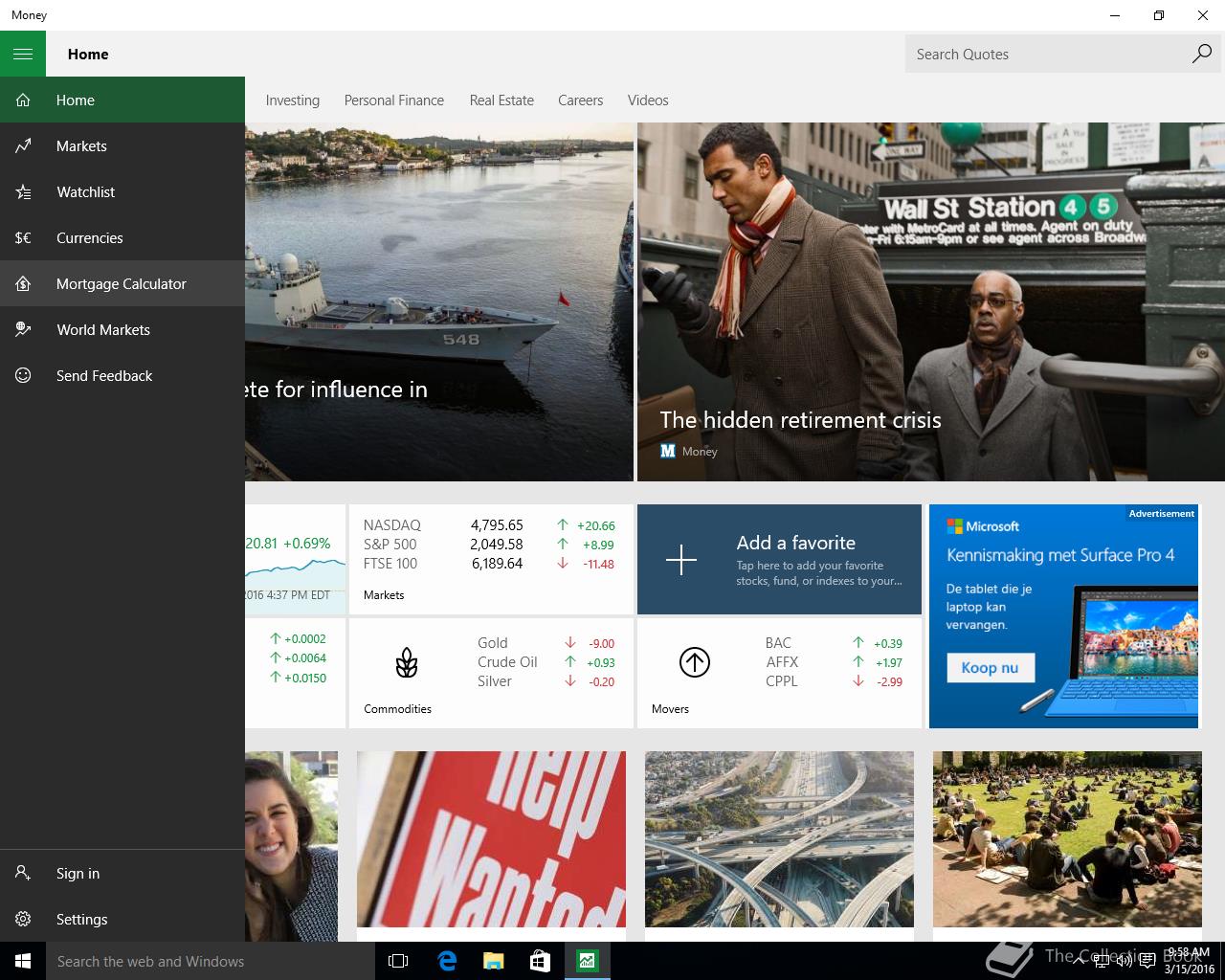Click the Commodities tile label

397,709
